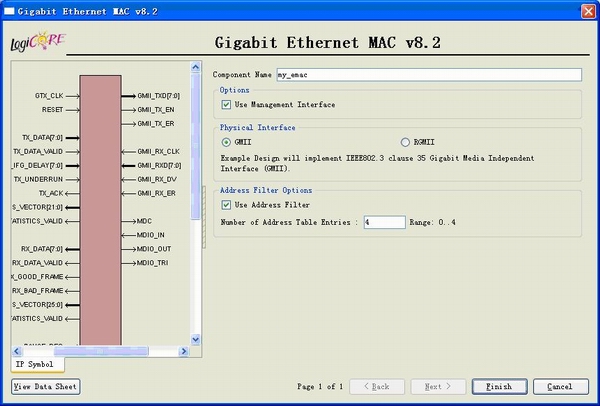Open the View Data Sheet button
The width and height of the screenshot is (600, 406).
pyautogui.click(x=44, y=386)
